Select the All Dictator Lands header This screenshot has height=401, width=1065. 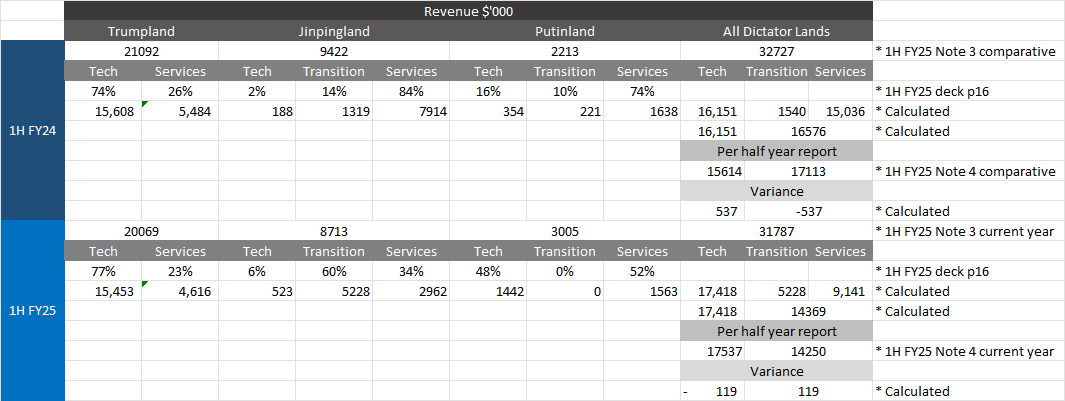click(776, 31)
